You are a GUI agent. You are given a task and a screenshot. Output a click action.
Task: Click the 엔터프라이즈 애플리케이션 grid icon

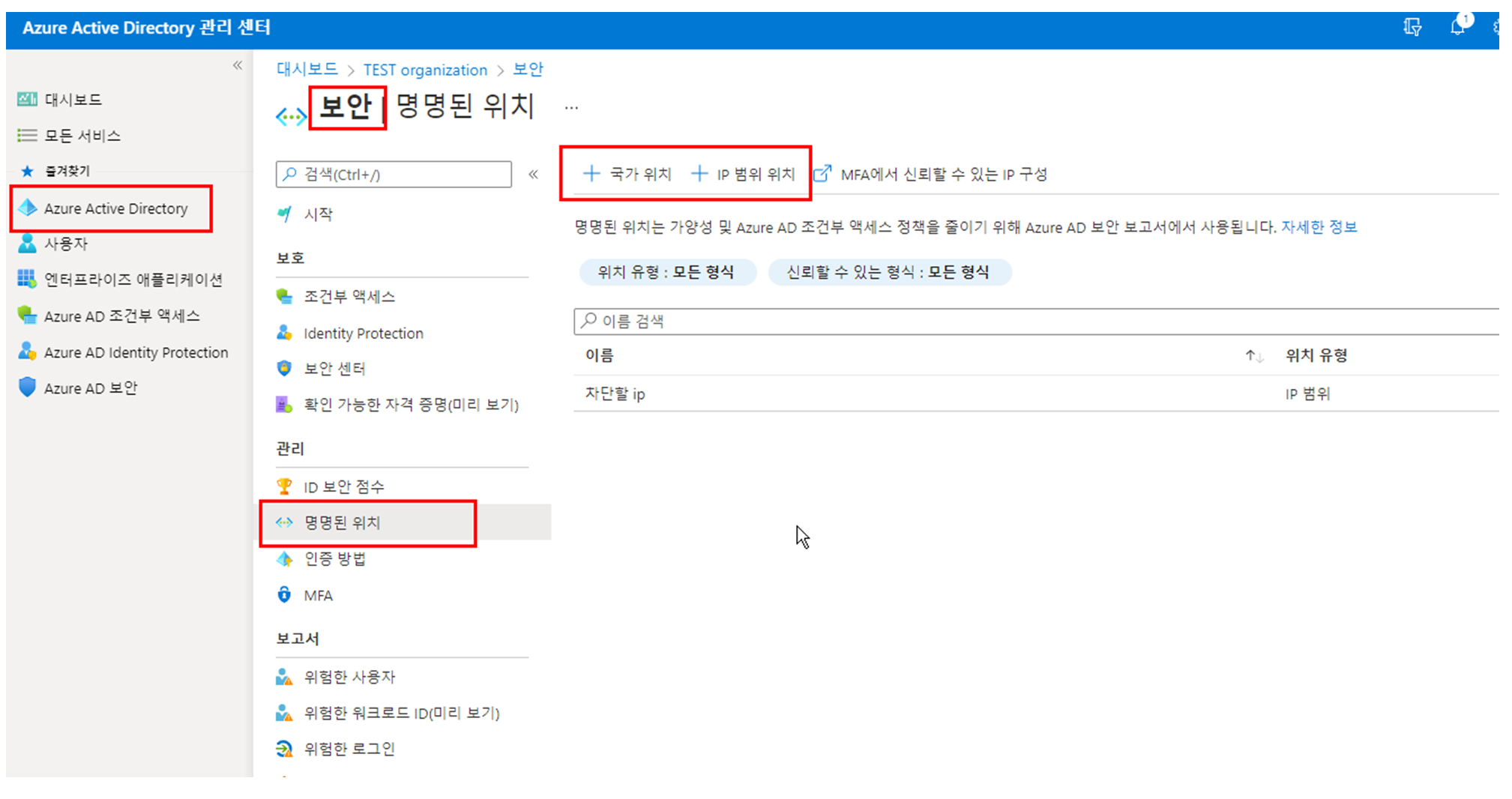(27, 279)
